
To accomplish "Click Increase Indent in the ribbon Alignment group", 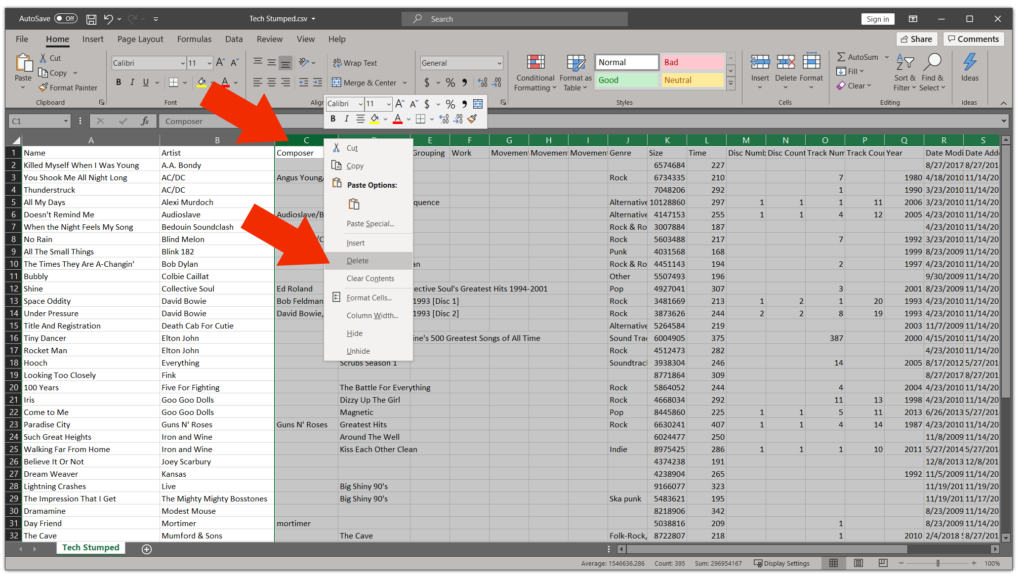I will (317, 82).
